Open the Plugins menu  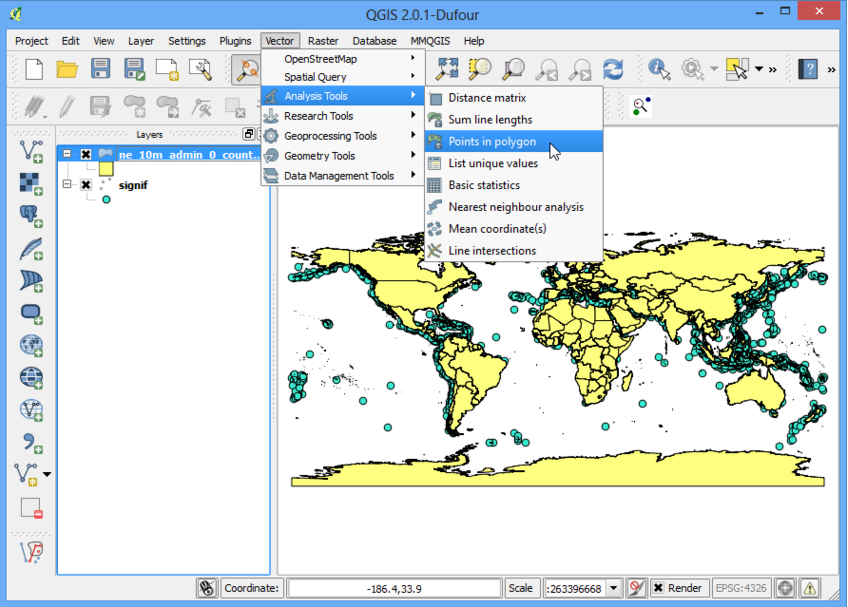coord(235,41)
